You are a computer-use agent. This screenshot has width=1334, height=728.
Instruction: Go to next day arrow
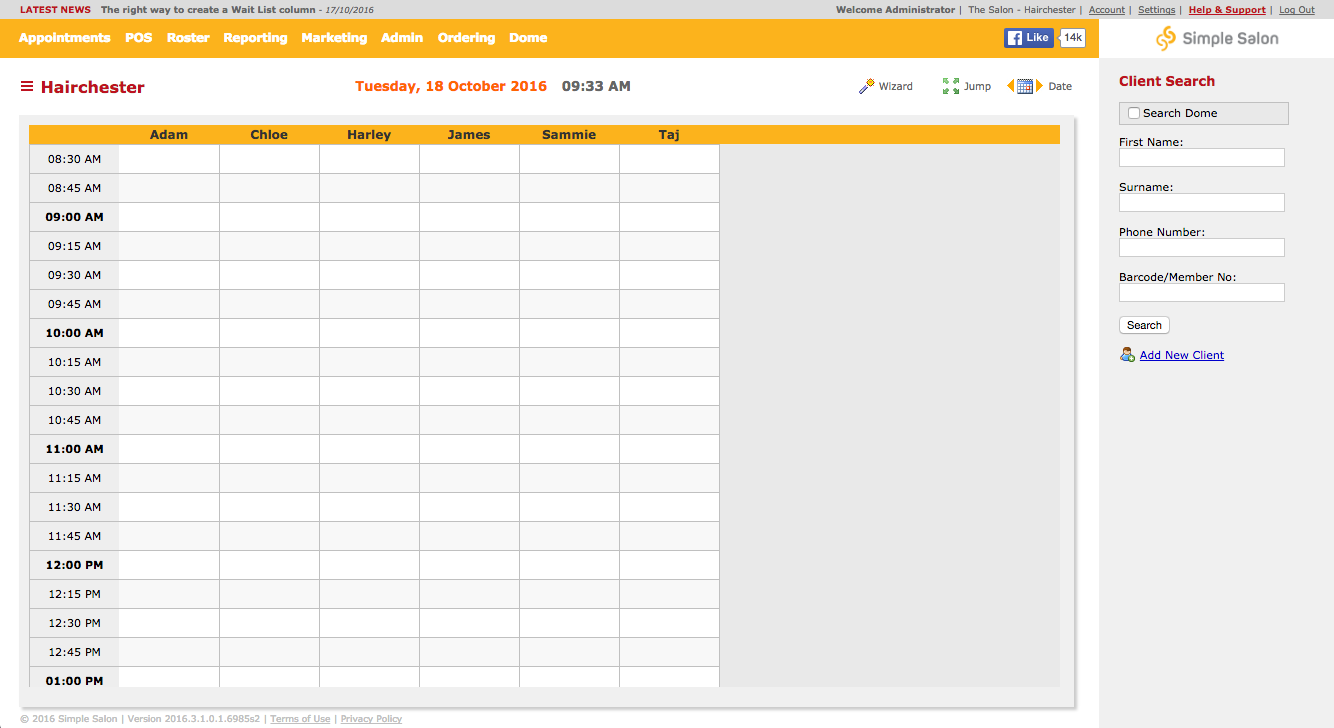click(1039, 86)
